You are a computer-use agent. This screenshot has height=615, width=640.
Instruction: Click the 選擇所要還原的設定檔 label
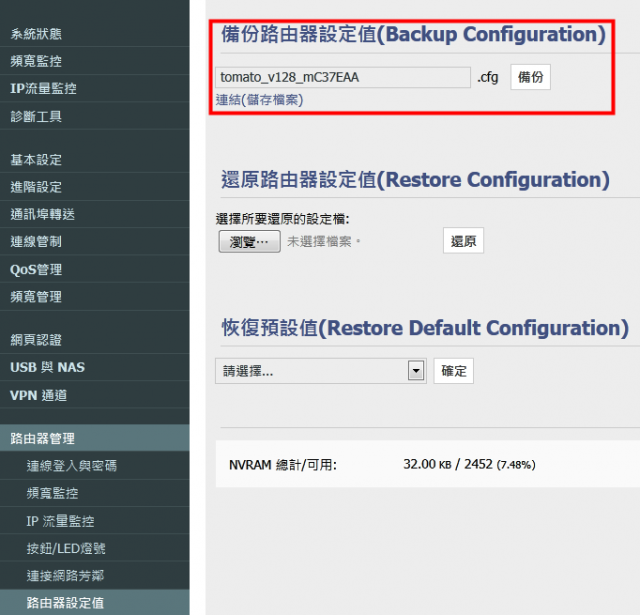pyautogui.click(x=282, y=219)
